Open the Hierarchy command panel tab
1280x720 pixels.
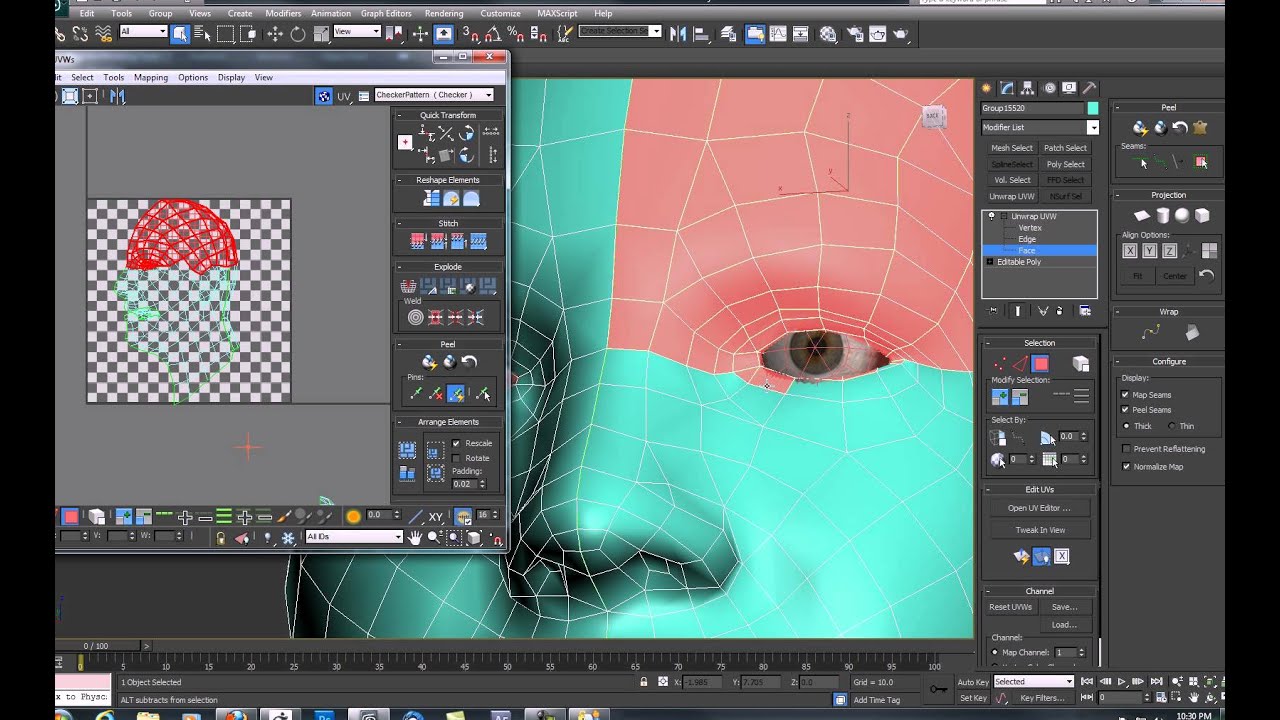tap(1029, 88)
